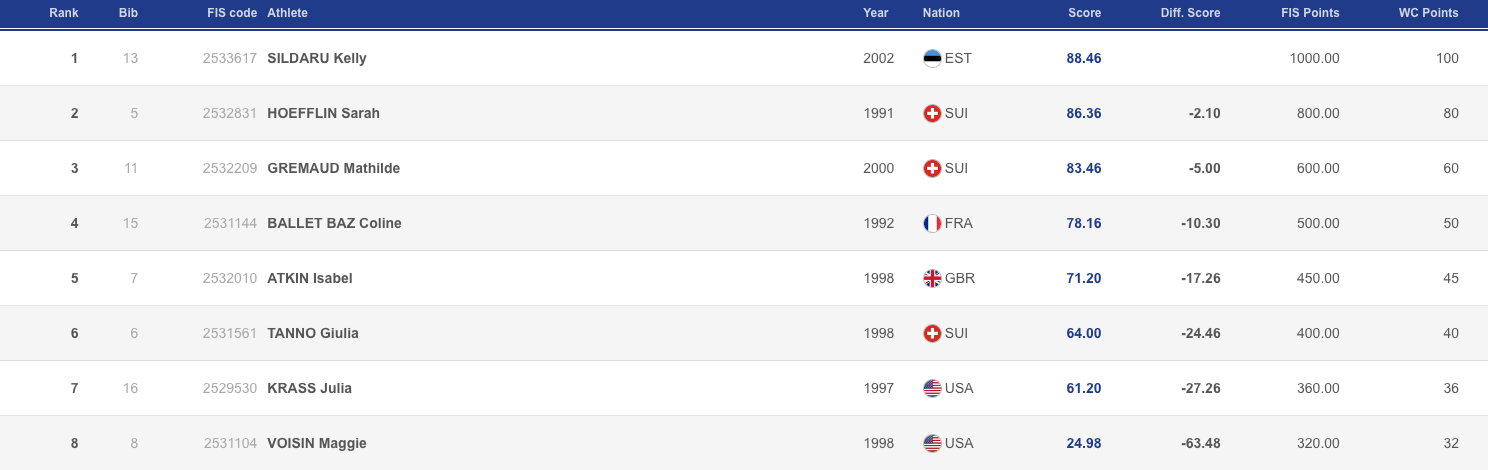Screen dimensions: 1488x470
Task: Click the WC Points column header
Action: pos(1428,13)
